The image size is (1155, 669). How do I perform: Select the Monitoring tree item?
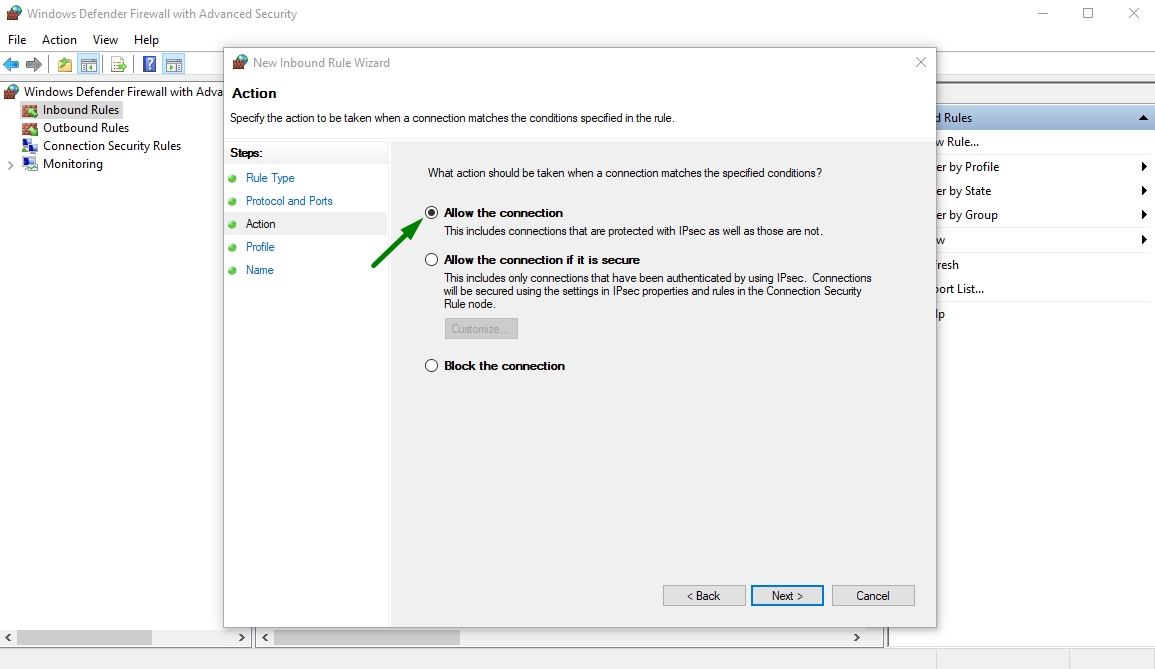[73, 164]
